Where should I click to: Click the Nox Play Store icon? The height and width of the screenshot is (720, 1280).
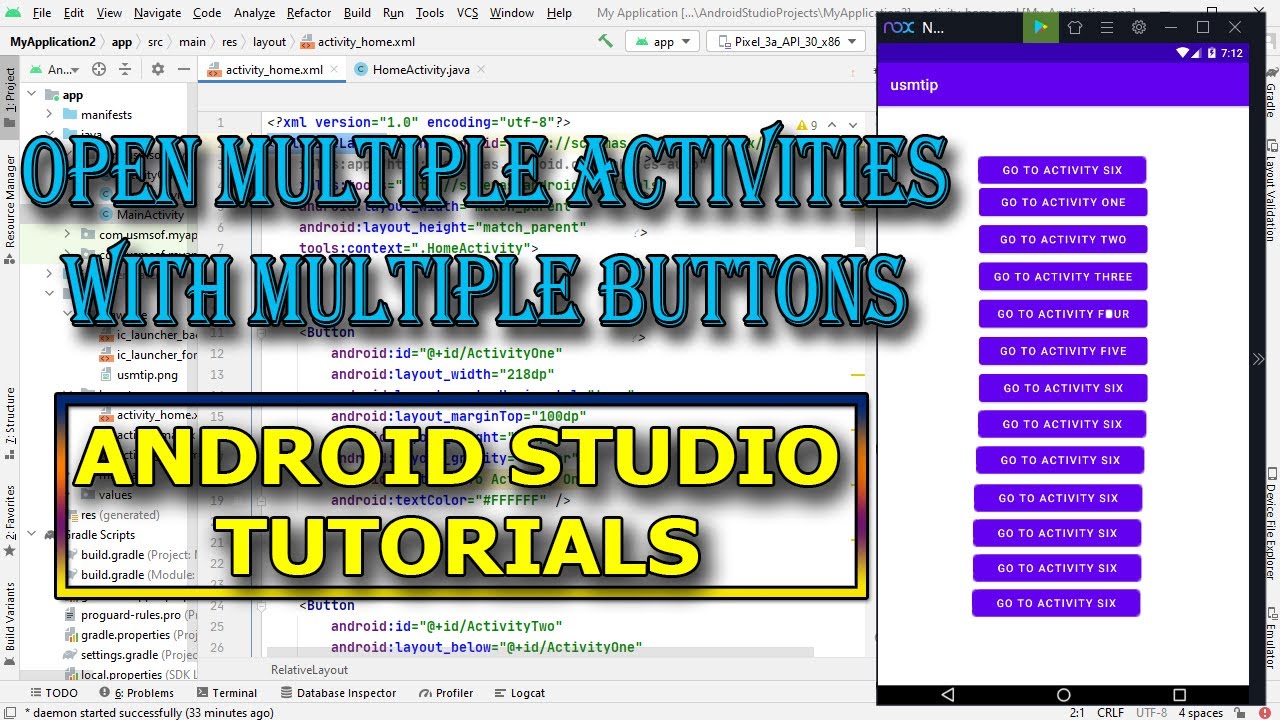pyautogui.click(x=1041, y=27)
